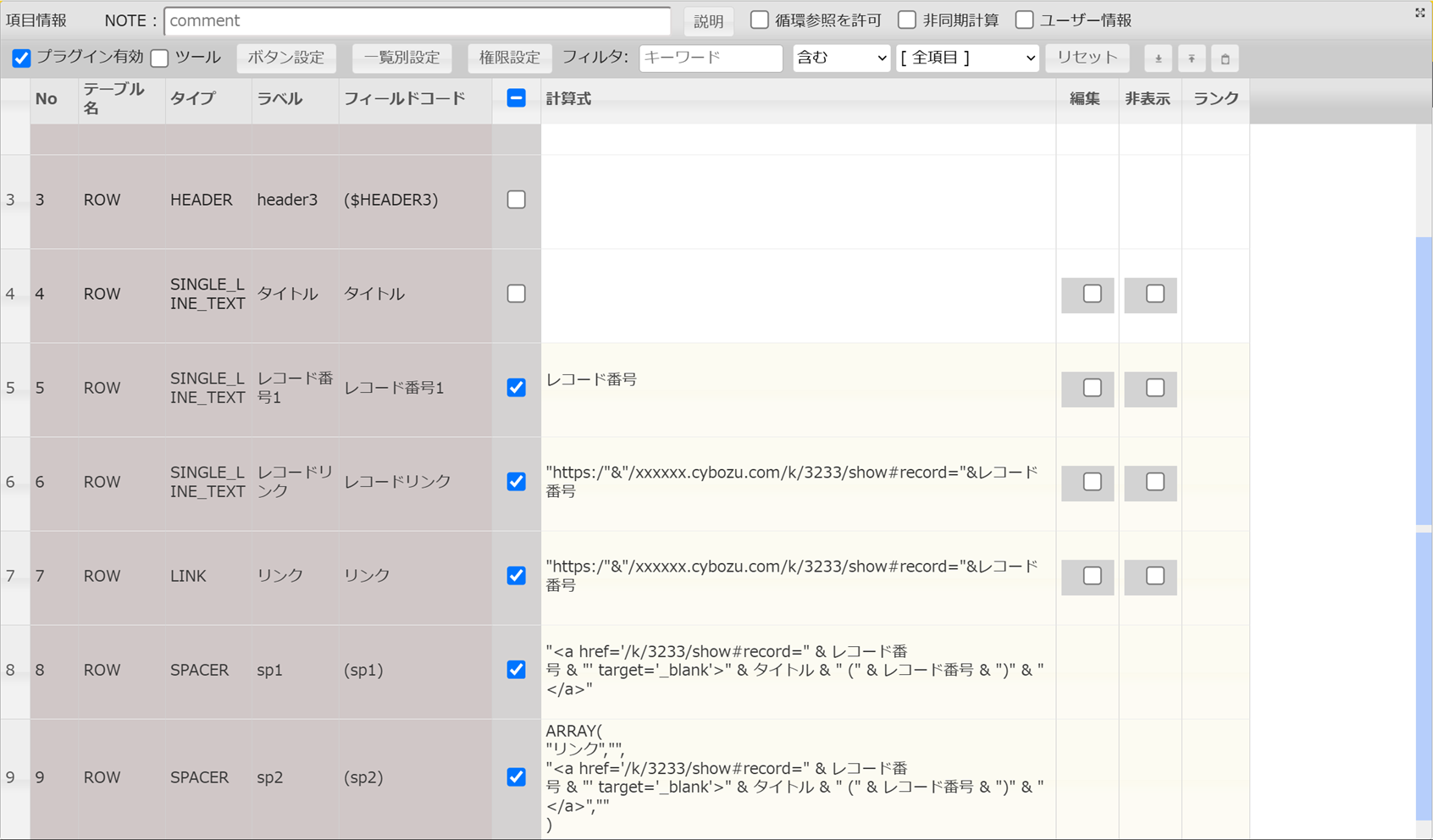1433x840 pixels.
Task: Open 権限設定 settings
Action: [x=509, y=58]
